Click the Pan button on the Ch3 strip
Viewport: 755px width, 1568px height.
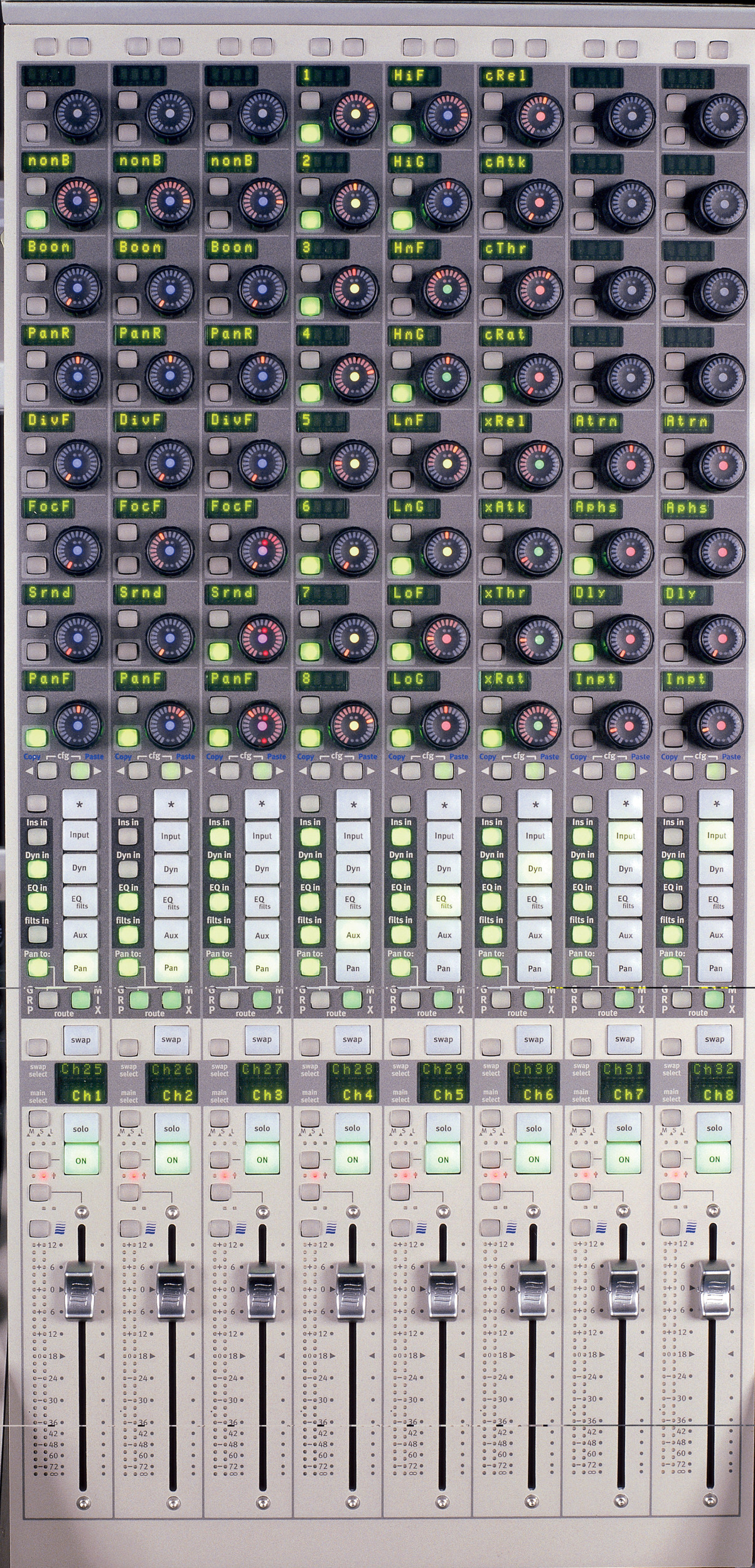point(262,968)
